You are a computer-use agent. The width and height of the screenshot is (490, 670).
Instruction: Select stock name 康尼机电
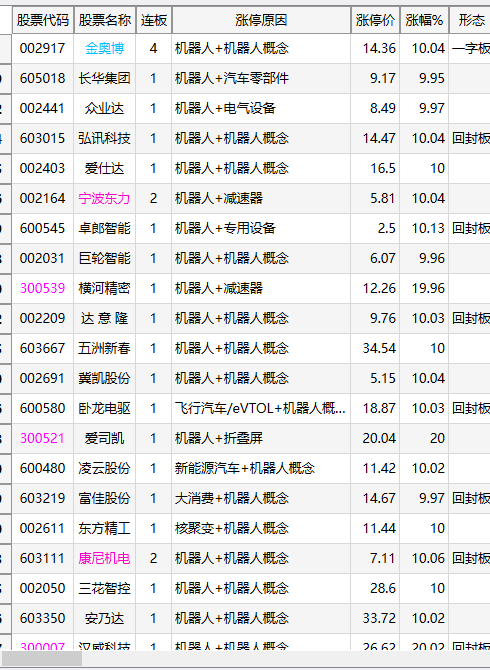[x=105, y=558]
